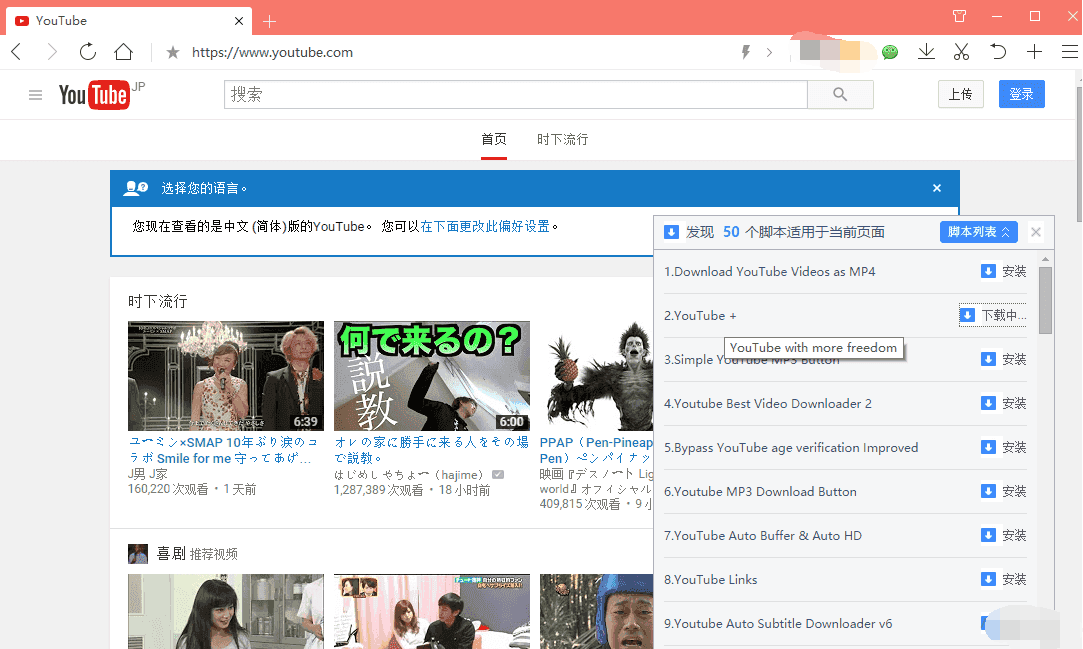
Task: Click the undo closed tab icon
Action: (x=997, y=52)
